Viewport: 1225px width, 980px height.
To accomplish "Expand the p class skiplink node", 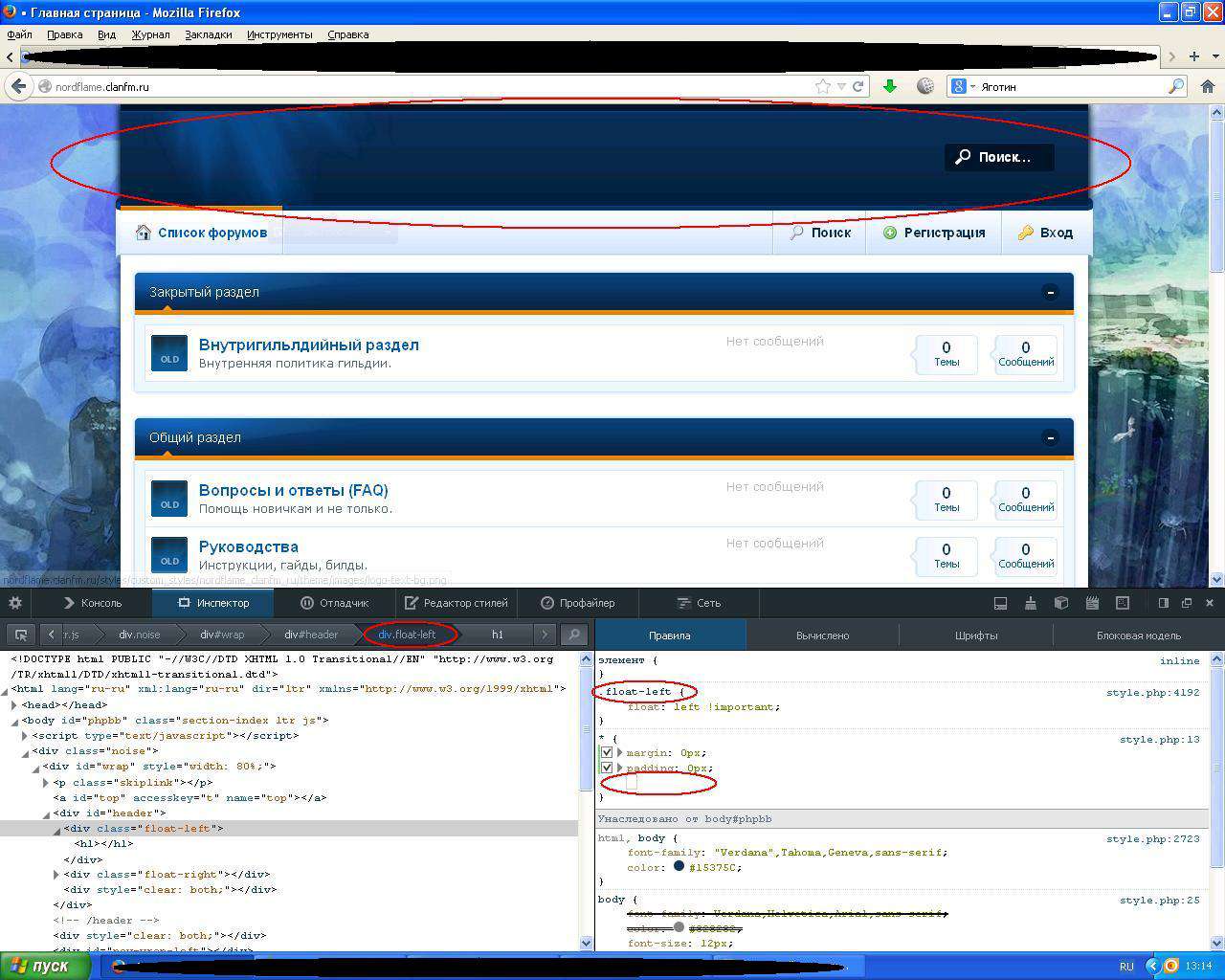I will [46, 782].
